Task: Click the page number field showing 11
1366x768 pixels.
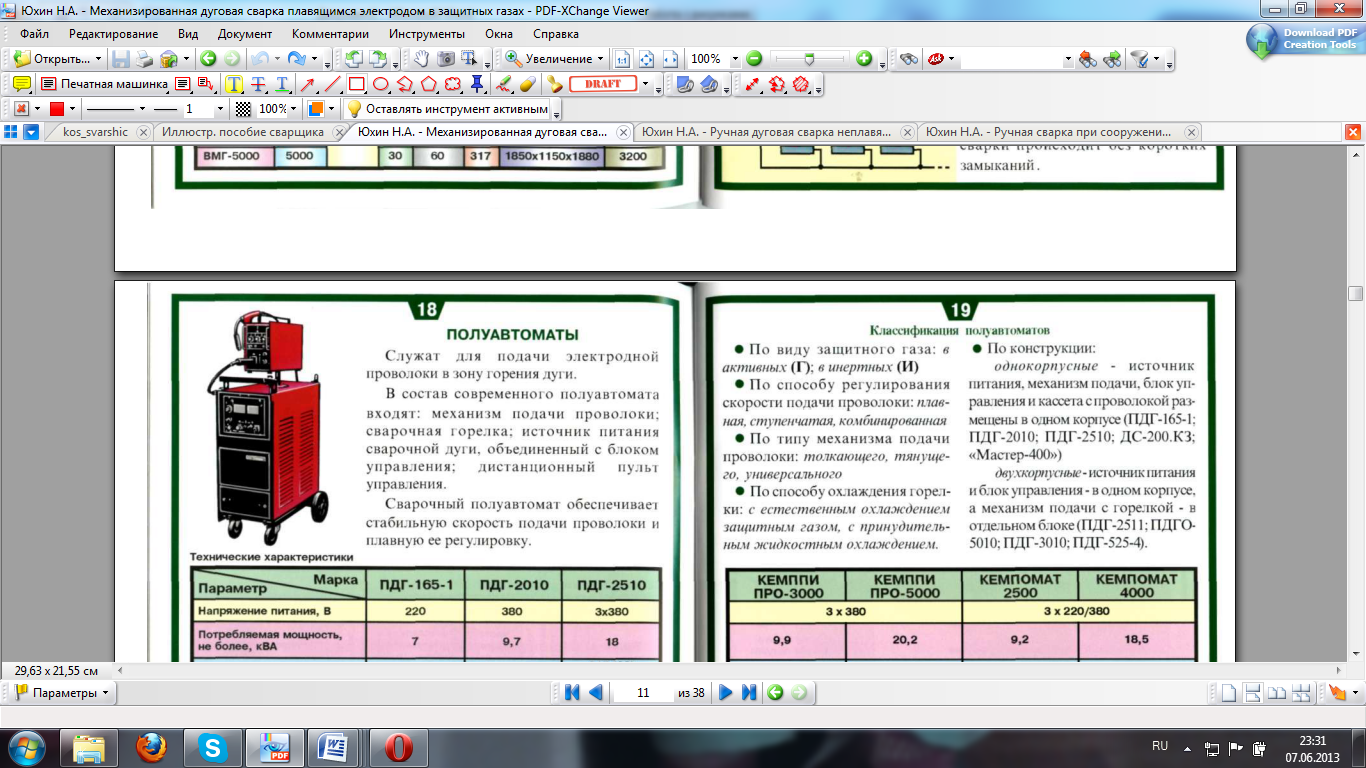Action: (x=643, y=692)
